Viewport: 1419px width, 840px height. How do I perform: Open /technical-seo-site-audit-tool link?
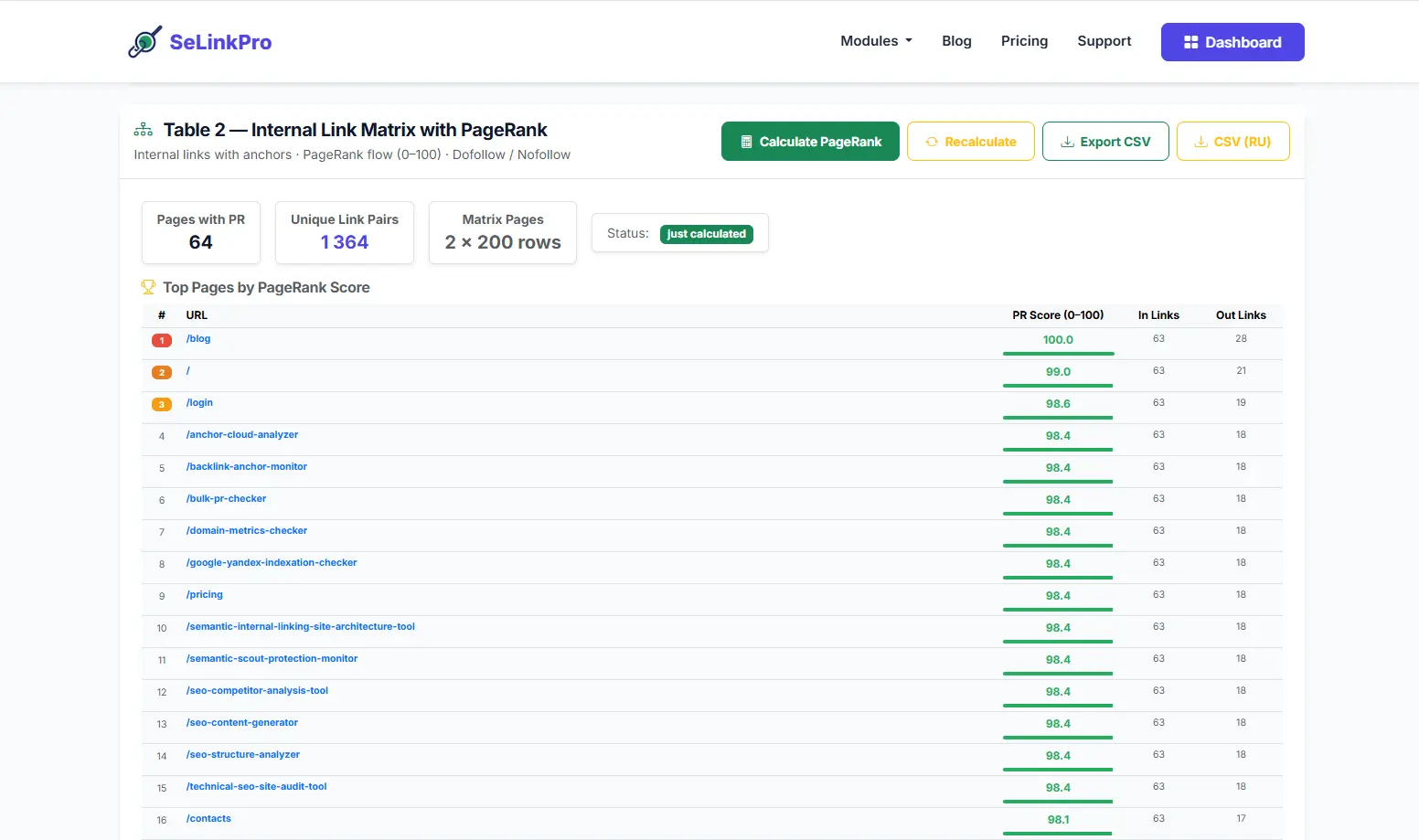pyautogui.click(x=257, y=786)
